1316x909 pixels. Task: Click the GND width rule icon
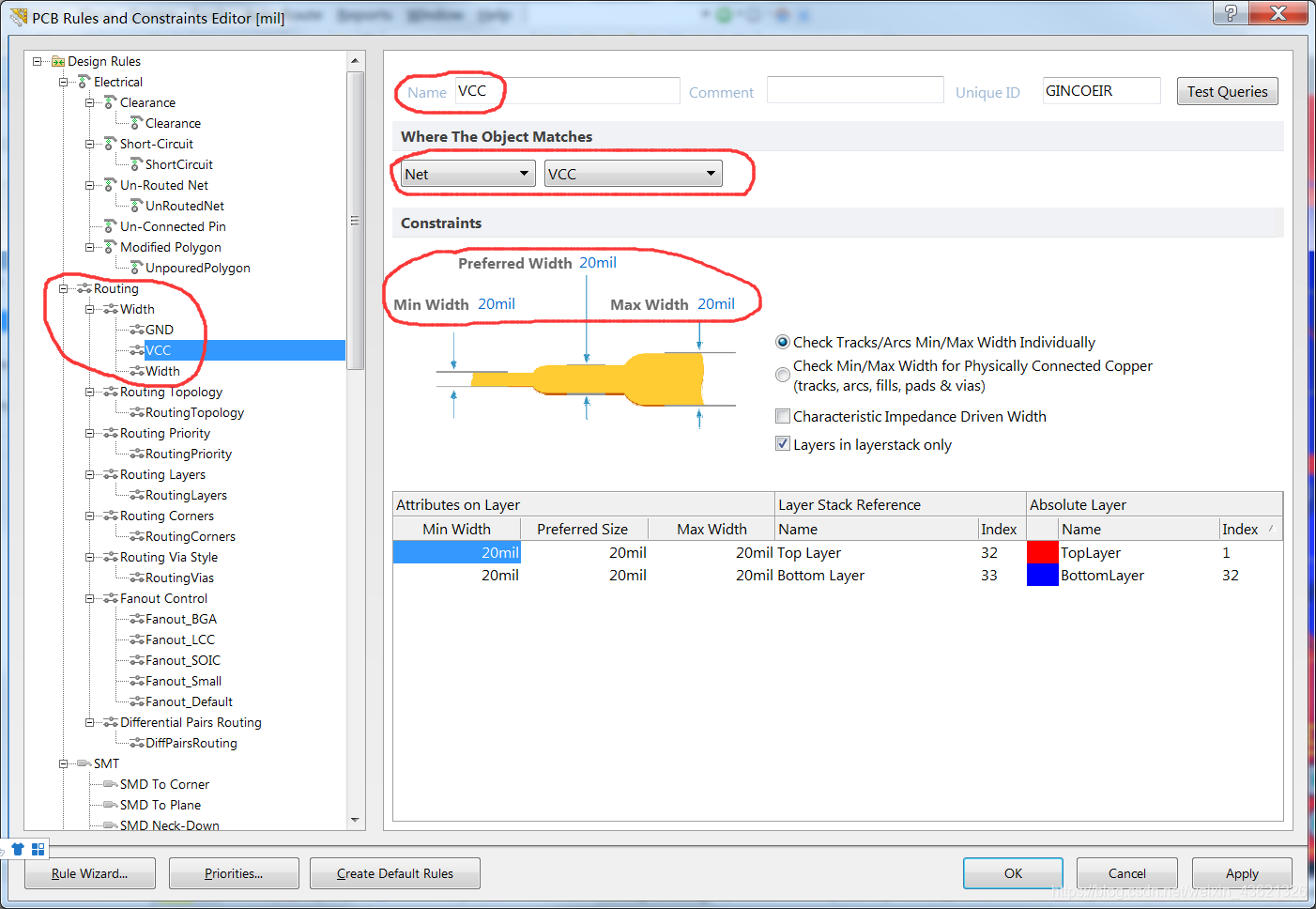click(137, 331)
